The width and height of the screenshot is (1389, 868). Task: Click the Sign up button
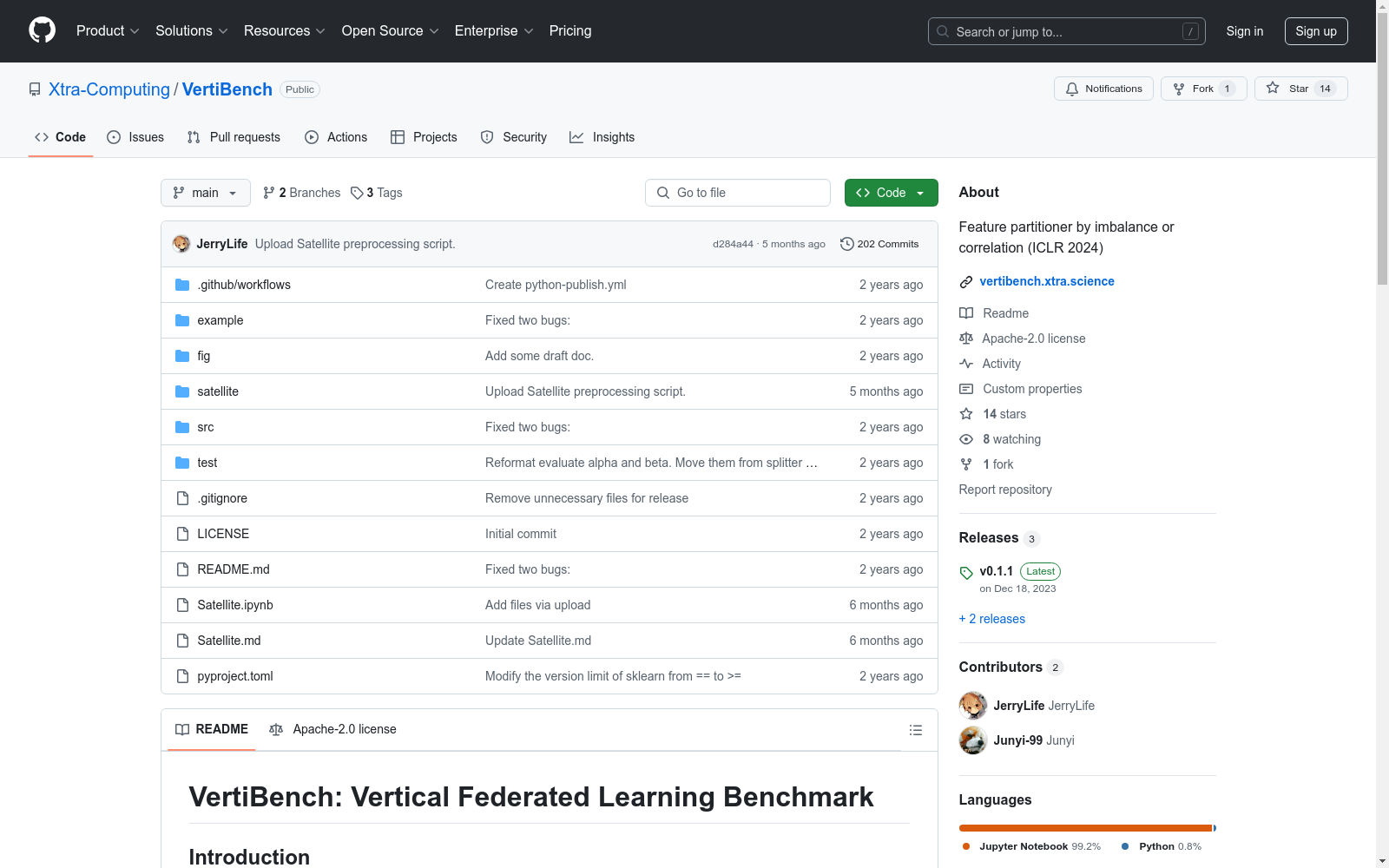pyautogui.click(x=1316, y=31)
